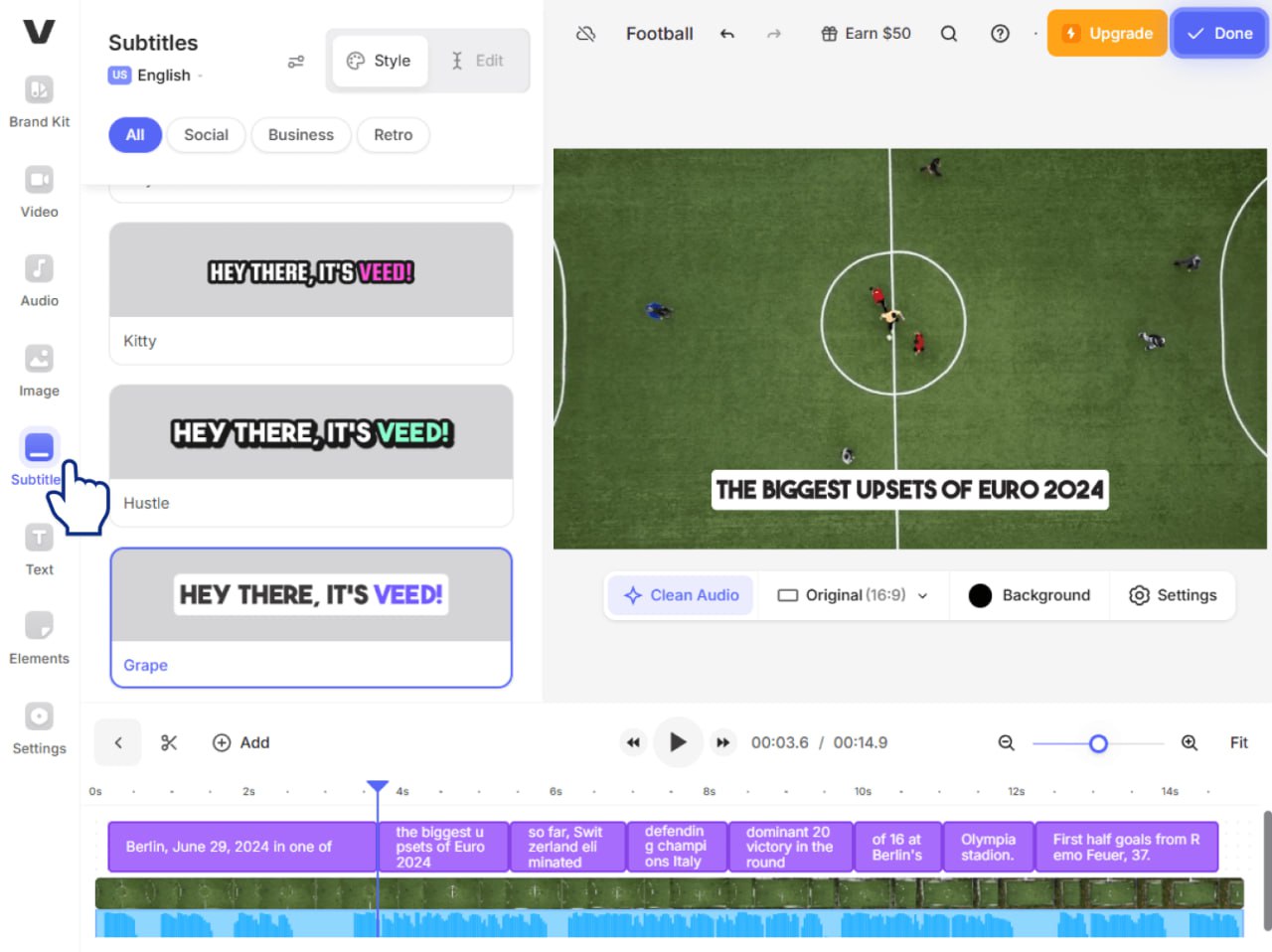The height and width of the screenshot is (952, 1272).
Task: Collapse the timeline with the left chevron
Action: coord(117,742)
